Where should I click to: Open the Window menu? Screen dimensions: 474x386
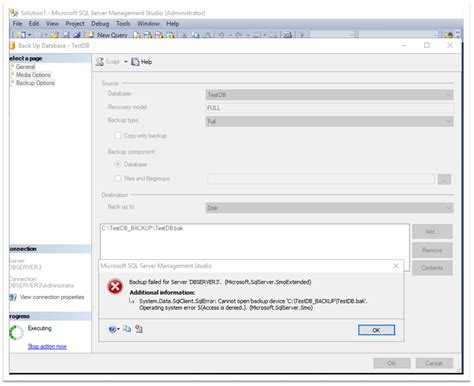[x=148, y=24]
